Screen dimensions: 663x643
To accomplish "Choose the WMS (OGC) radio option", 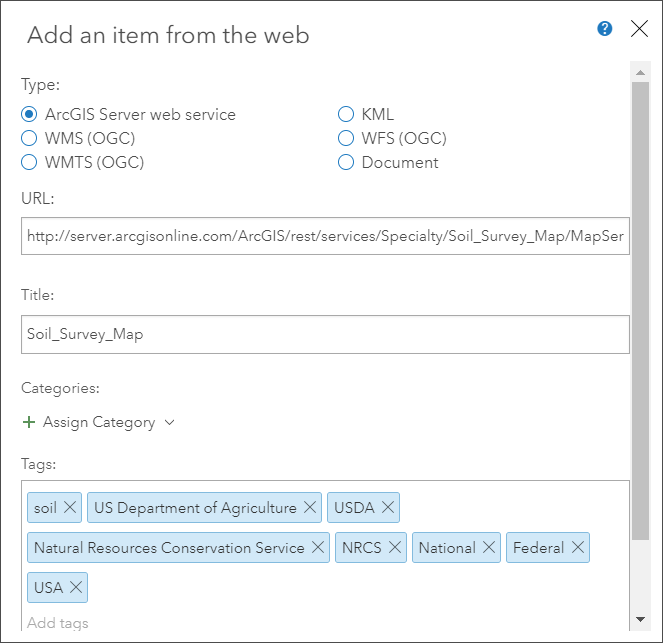I will tap(29, 138).
